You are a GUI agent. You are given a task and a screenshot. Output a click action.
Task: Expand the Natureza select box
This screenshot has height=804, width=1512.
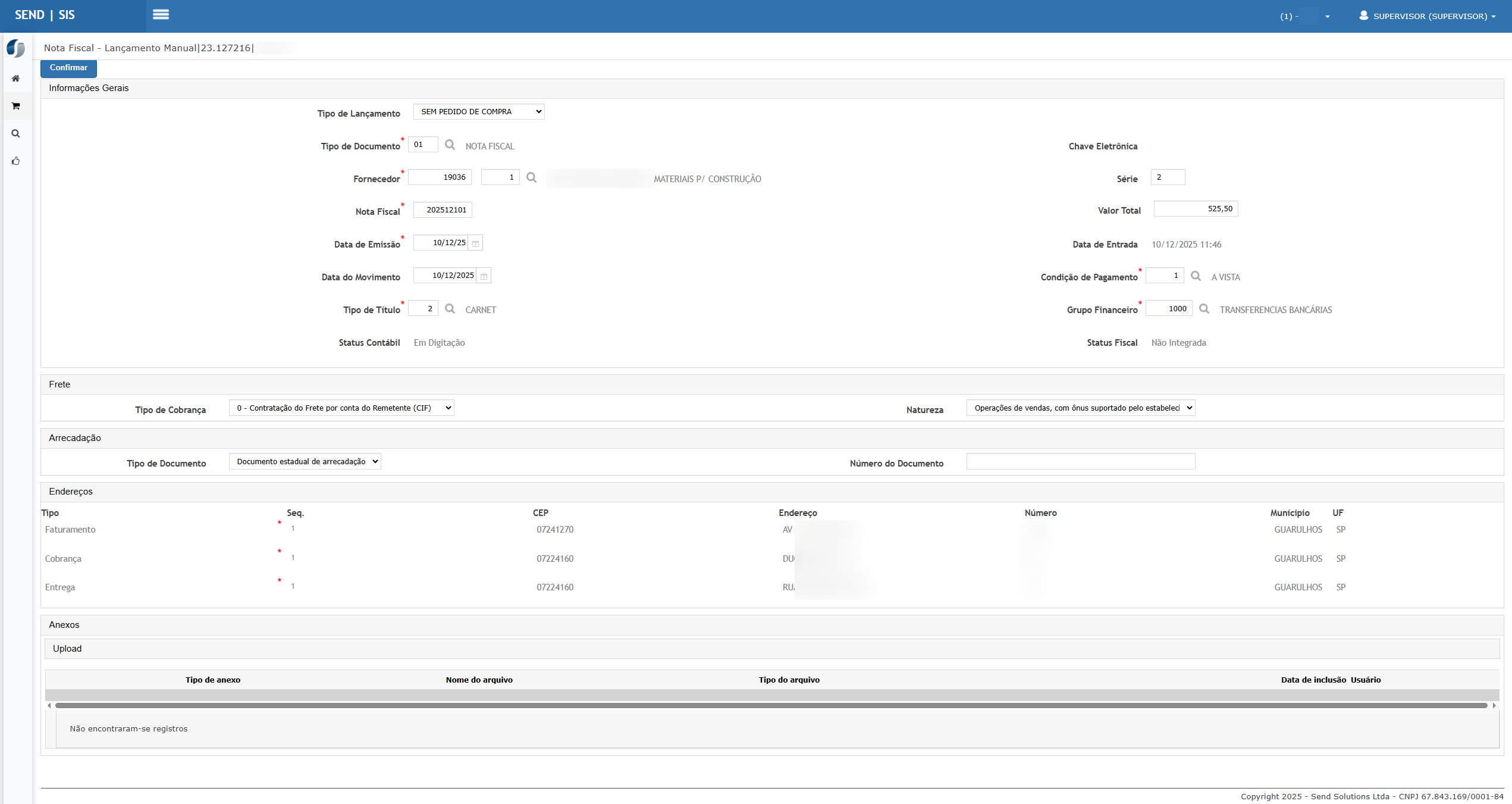tap(1081, 408)
